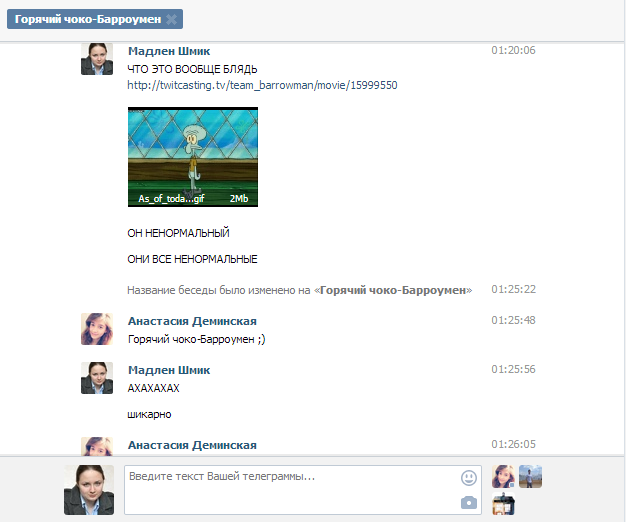Click Анастасия Деминская avatar beside 01:25:48 message
639x522 pixels.
97,329
